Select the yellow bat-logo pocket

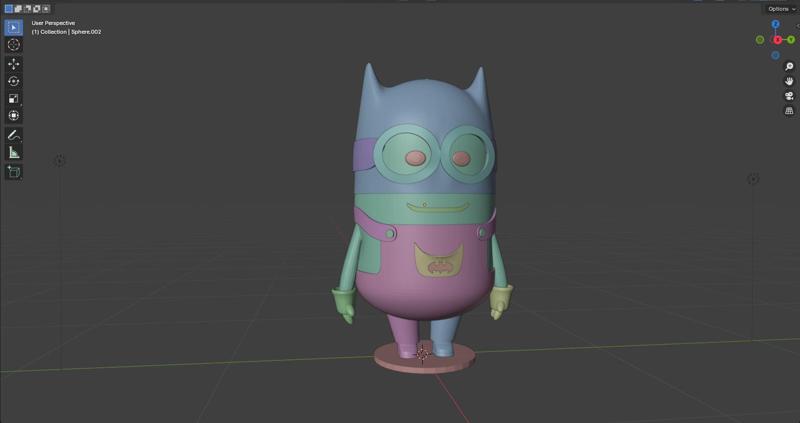pos(439,260)
